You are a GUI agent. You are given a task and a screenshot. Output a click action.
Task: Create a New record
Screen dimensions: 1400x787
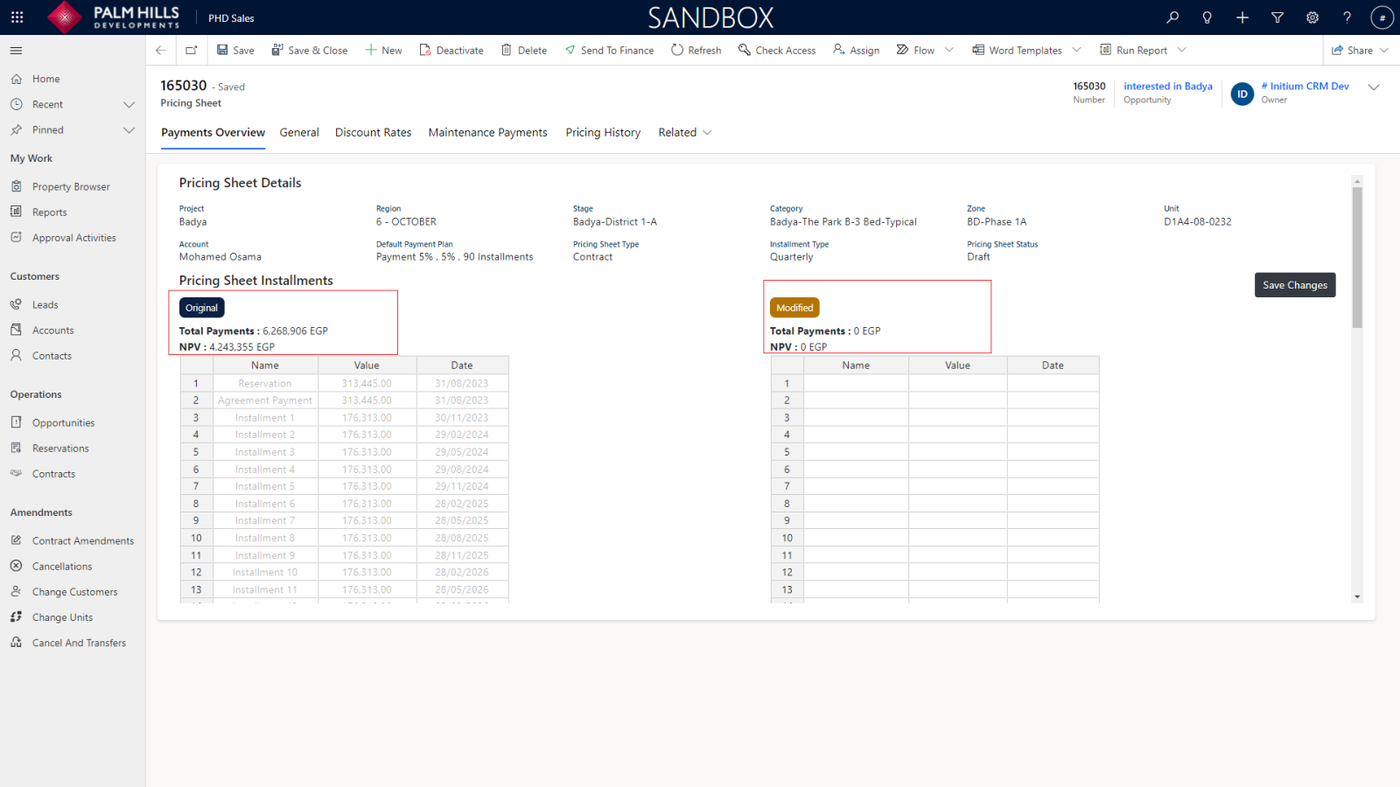[383, 50]
